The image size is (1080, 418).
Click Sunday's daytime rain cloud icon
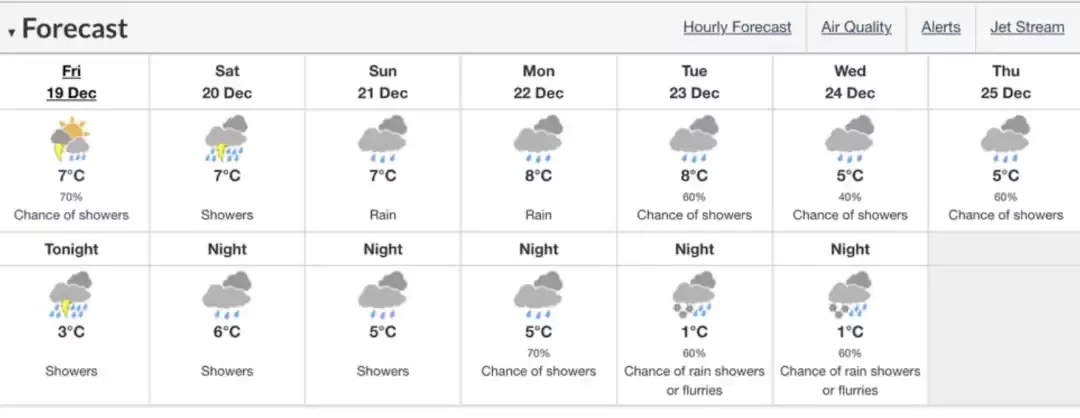point(382,138)
